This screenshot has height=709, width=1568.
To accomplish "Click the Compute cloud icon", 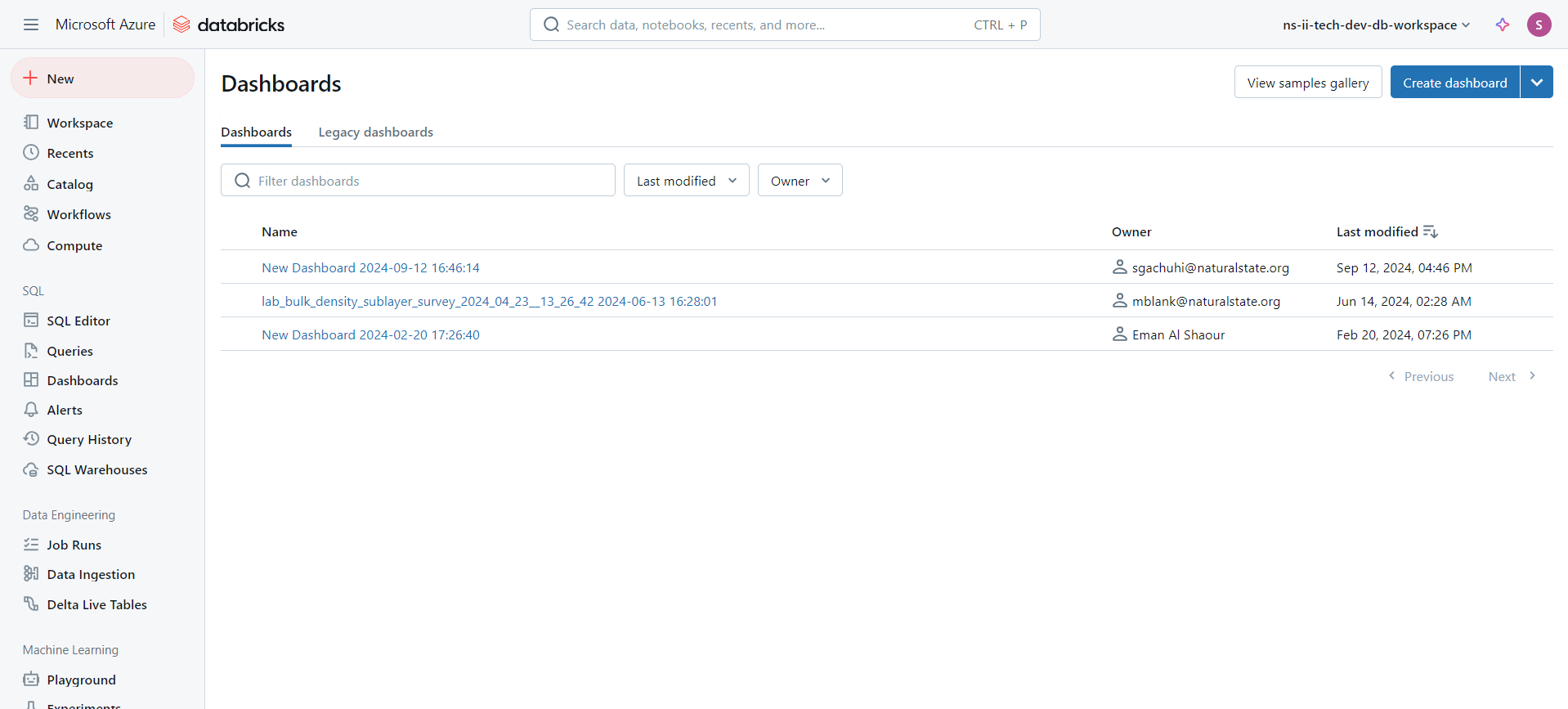I will [x=31, y=245].
